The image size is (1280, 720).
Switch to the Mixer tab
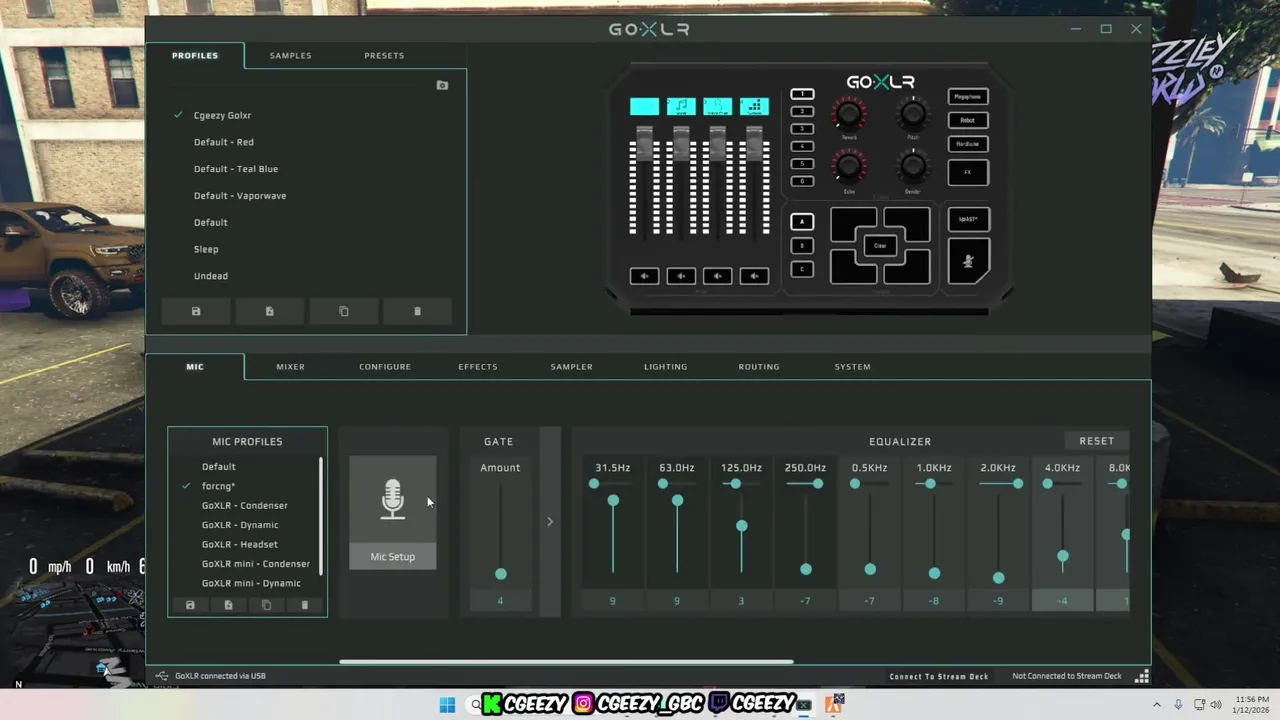coord(290,367)
